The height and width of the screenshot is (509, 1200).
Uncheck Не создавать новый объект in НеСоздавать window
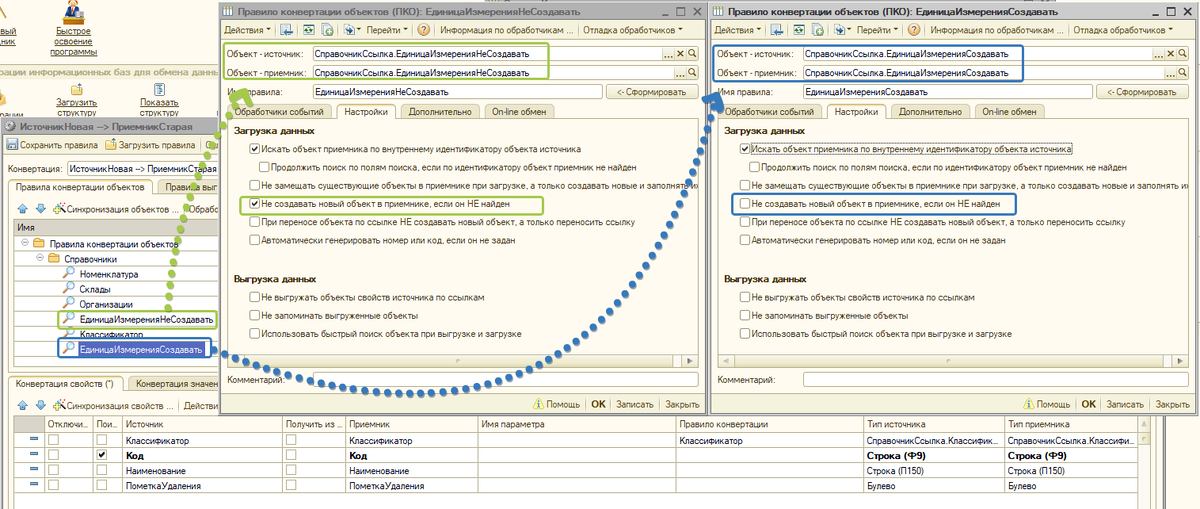(x=256, y=204)
